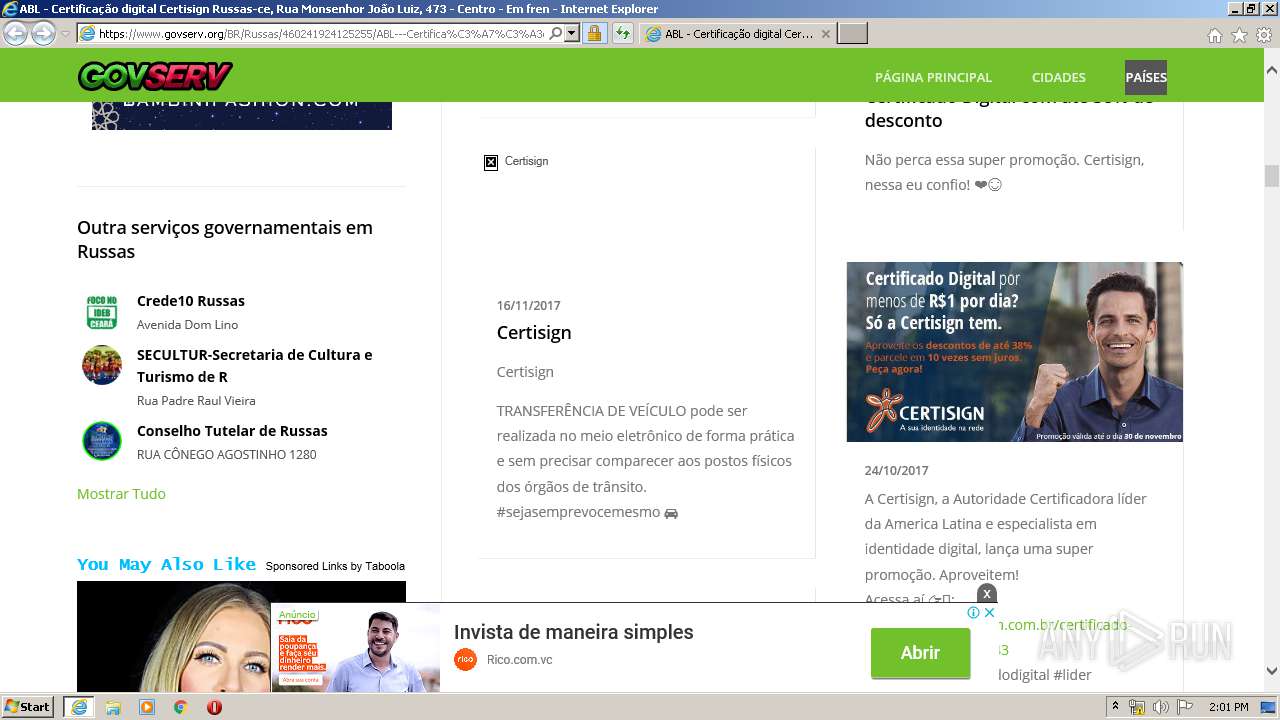Image resolution: width=1280 pixels, height=720 pixels.
Task: Click the page scrollbar up arrow
Action: (x=1272, y=70)
